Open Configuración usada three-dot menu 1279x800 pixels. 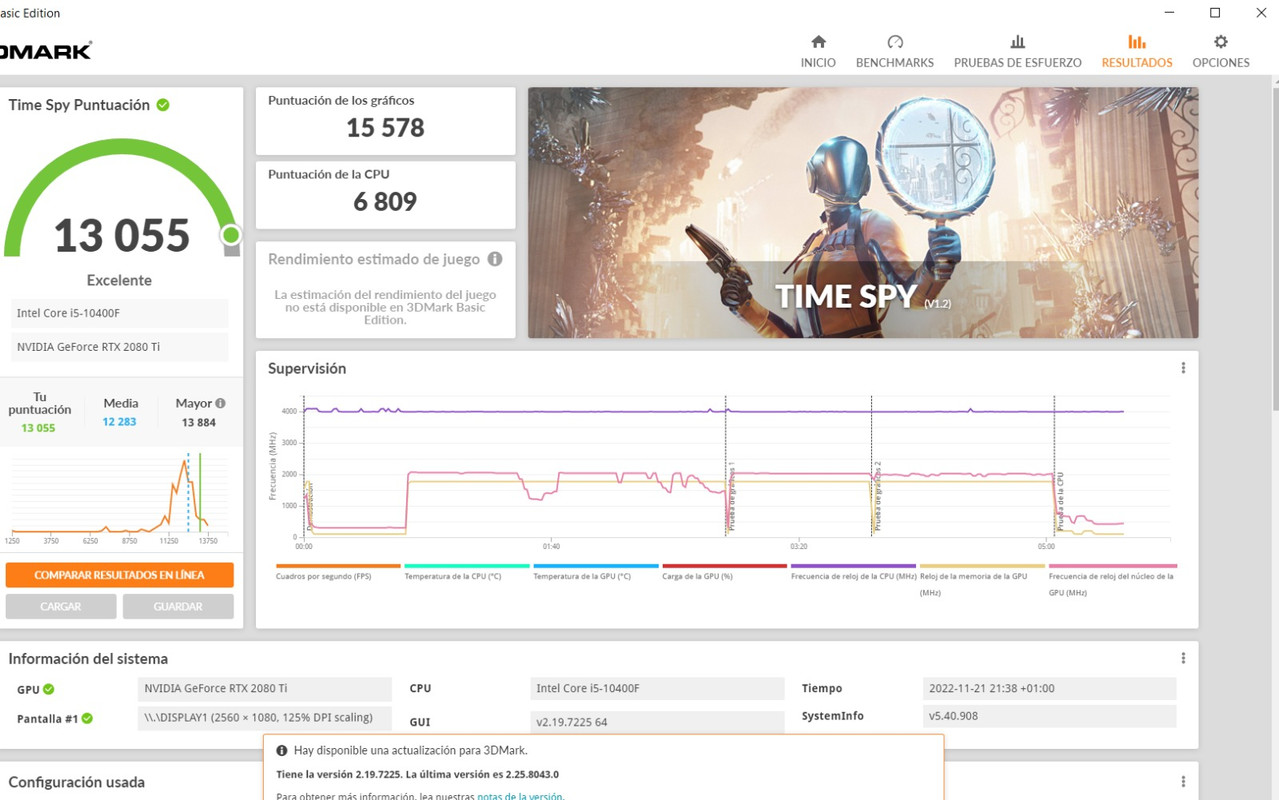tap(1183, 782)
